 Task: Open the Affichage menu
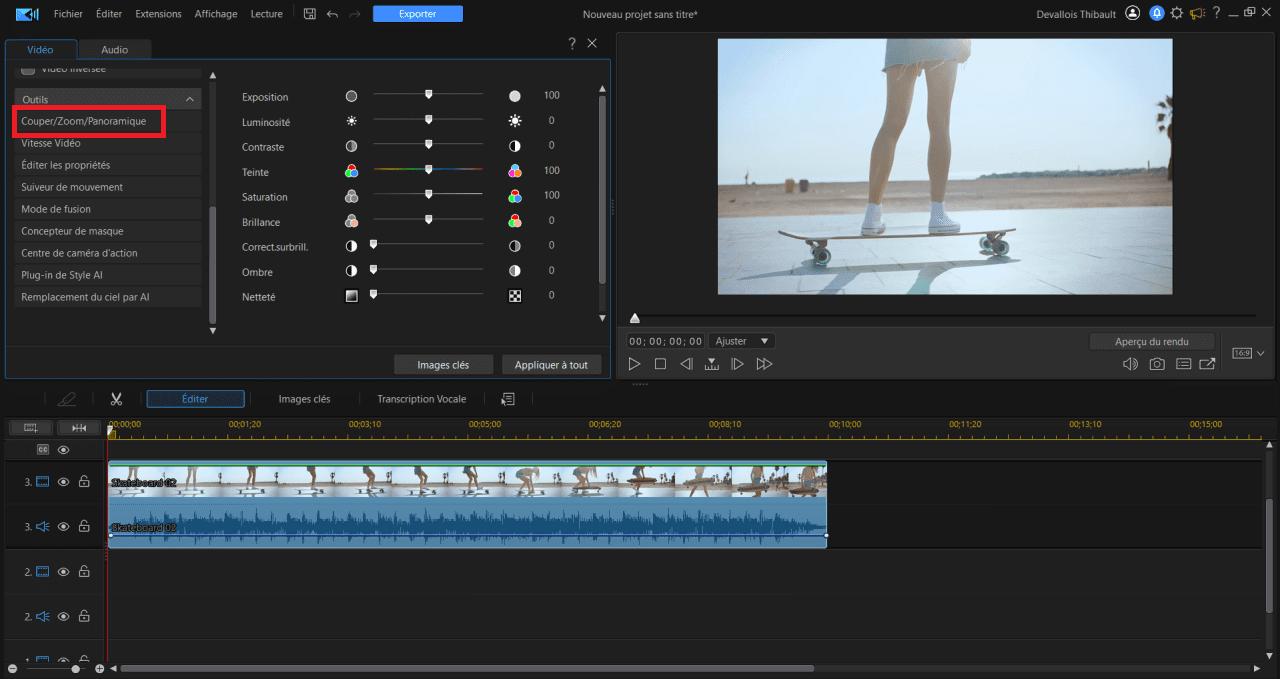(216, 14)
